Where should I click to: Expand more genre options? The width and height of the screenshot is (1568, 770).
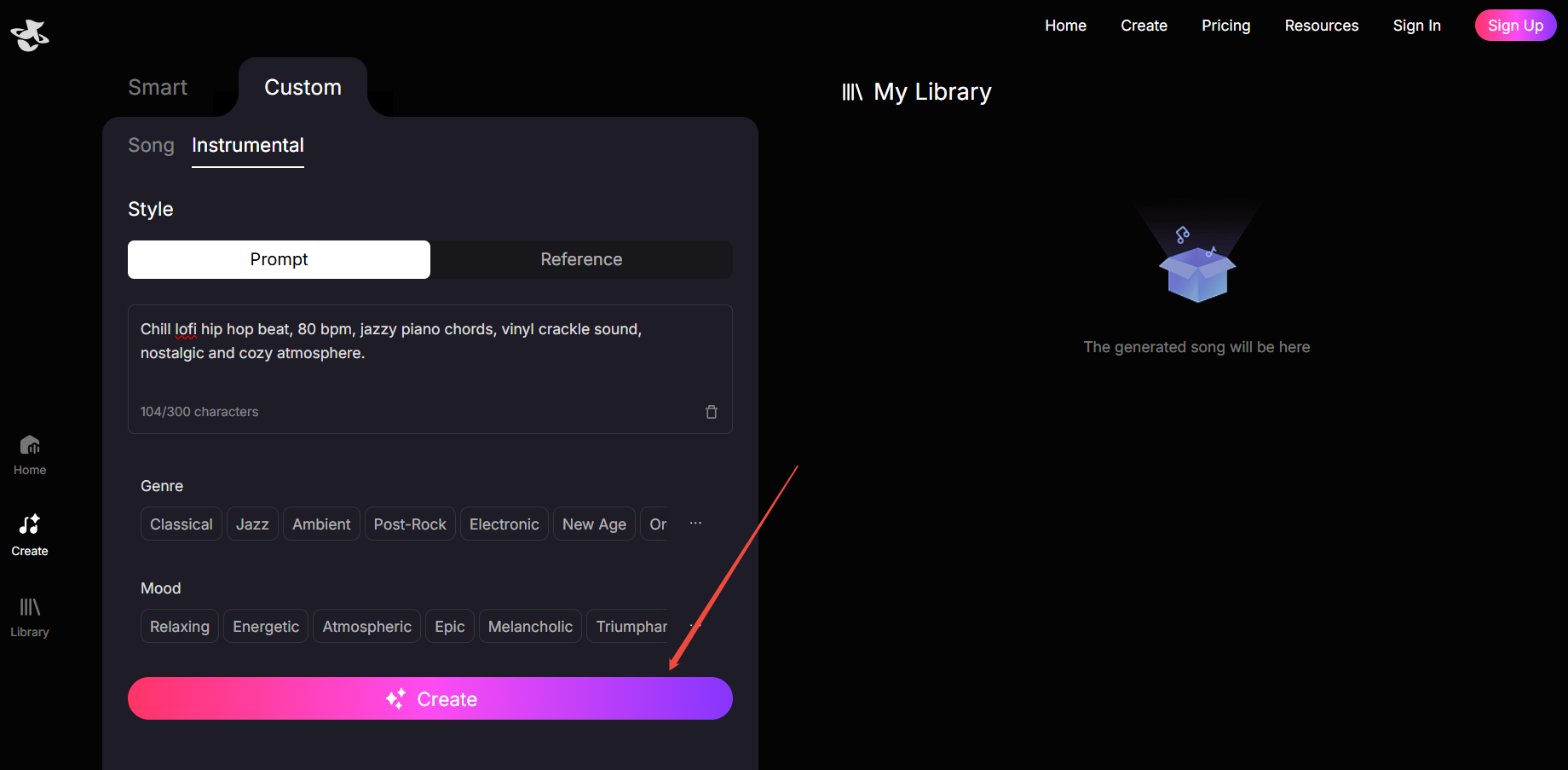[695, 524]
